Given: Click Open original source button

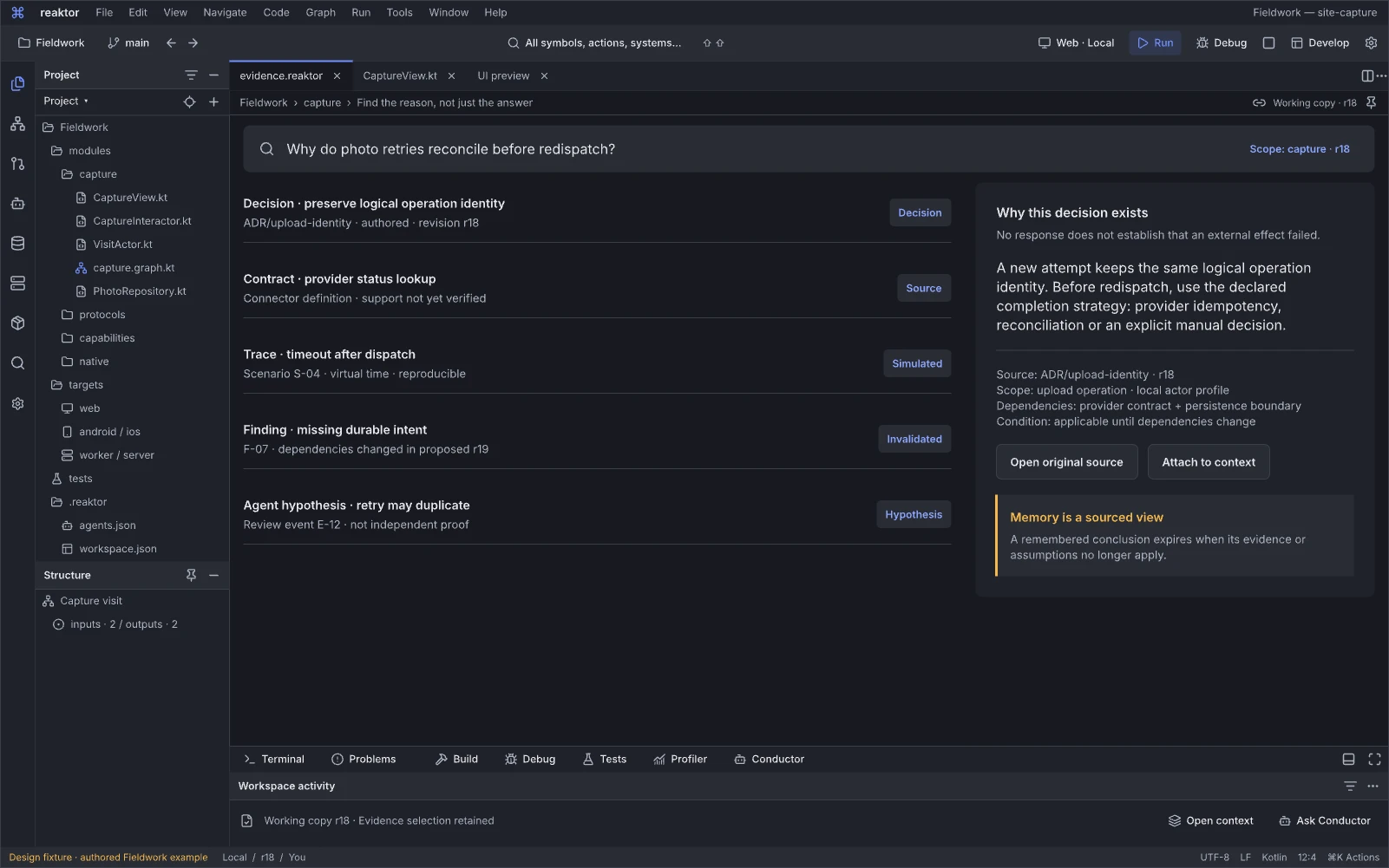Looking at the screenshot, I should click(x=1066, y=462).
